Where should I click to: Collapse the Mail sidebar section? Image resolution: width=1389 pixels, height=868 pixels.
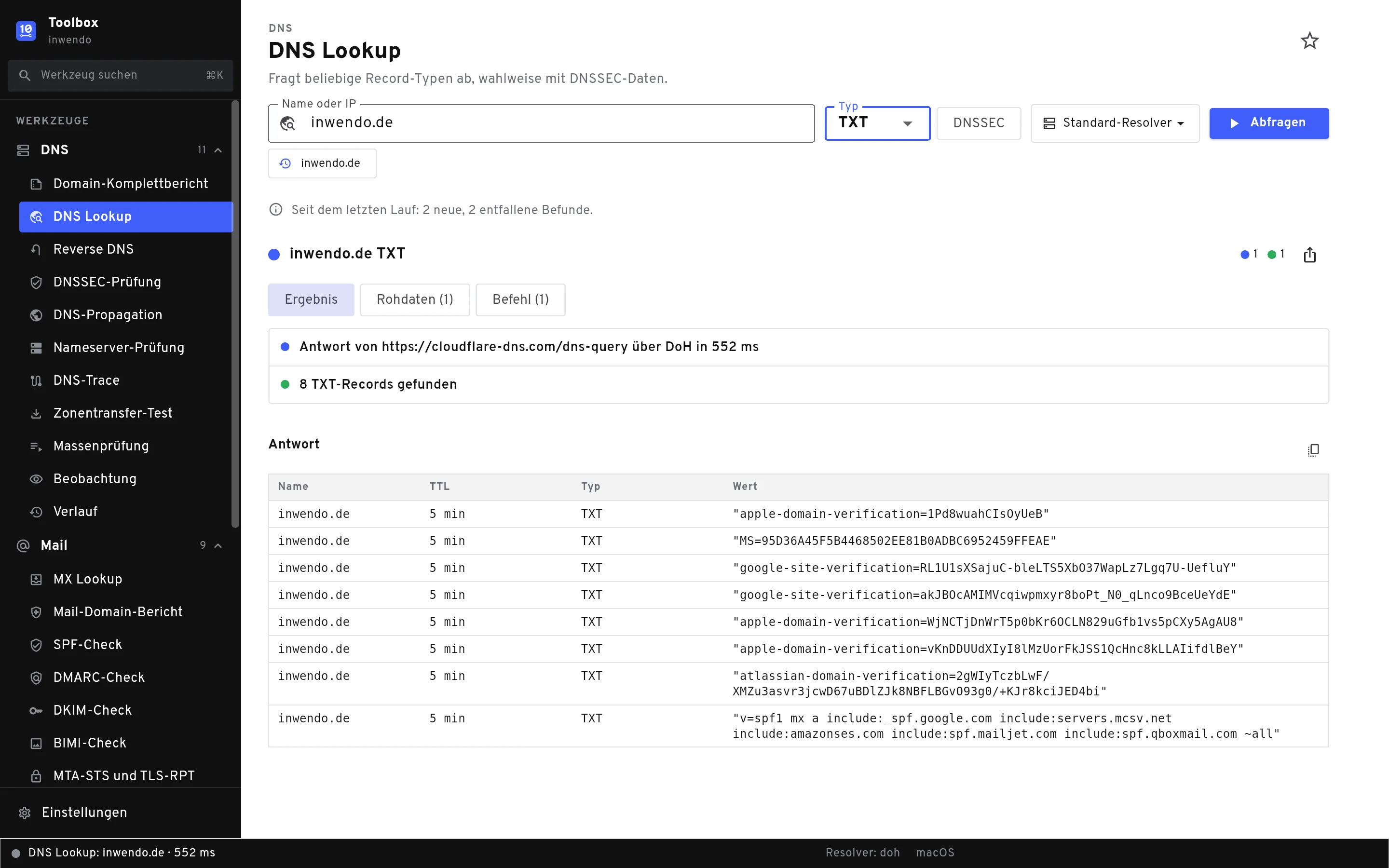218,545
